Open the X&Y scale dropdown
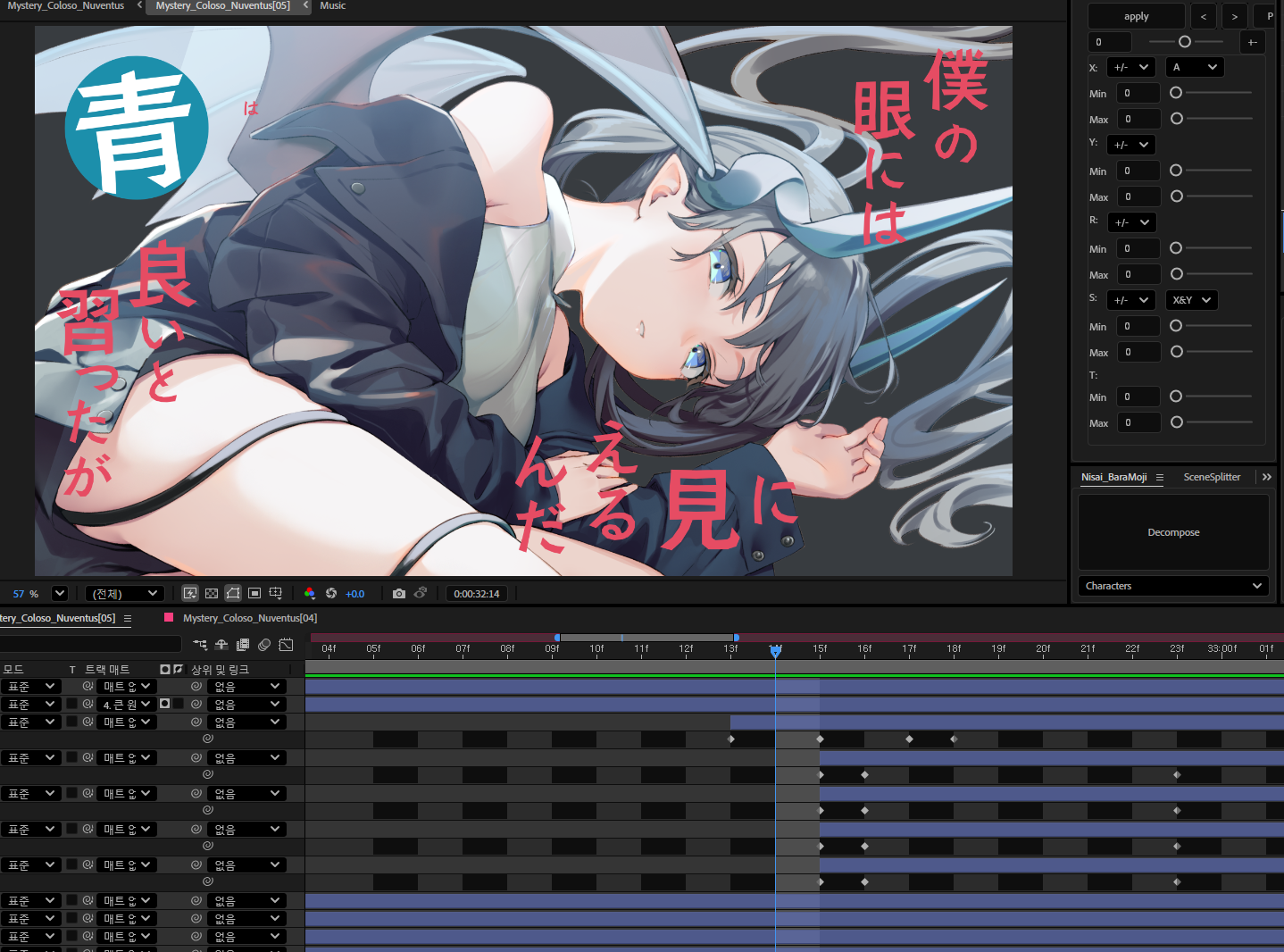Image resolution: width=1284 pixels, height=952 pixels. [1192, 300]
